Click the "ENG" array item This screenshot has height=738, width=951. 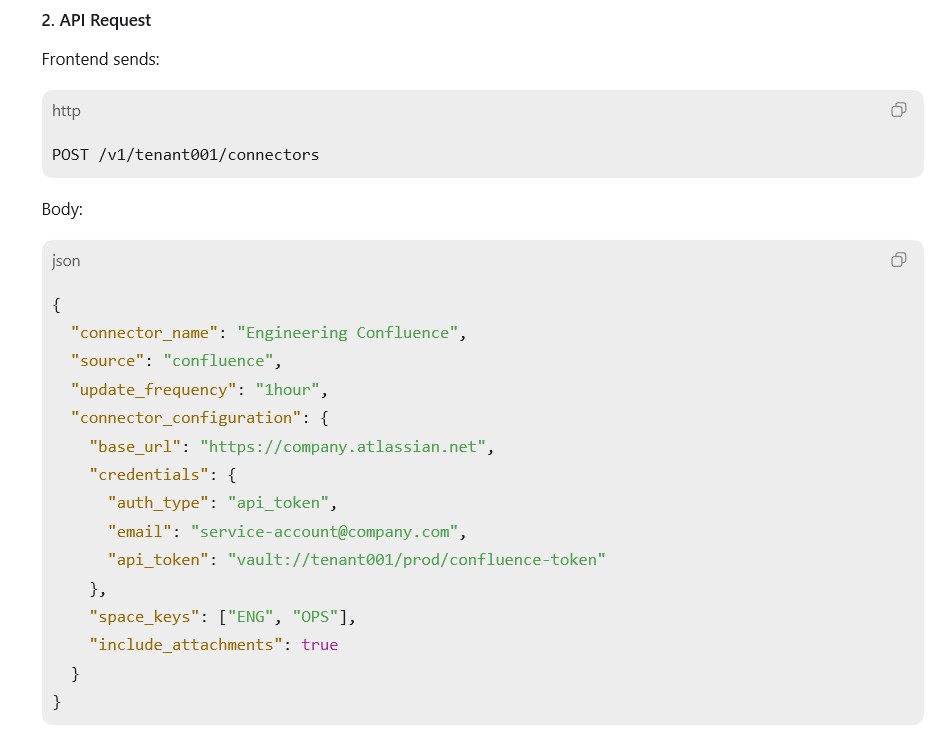250,617
